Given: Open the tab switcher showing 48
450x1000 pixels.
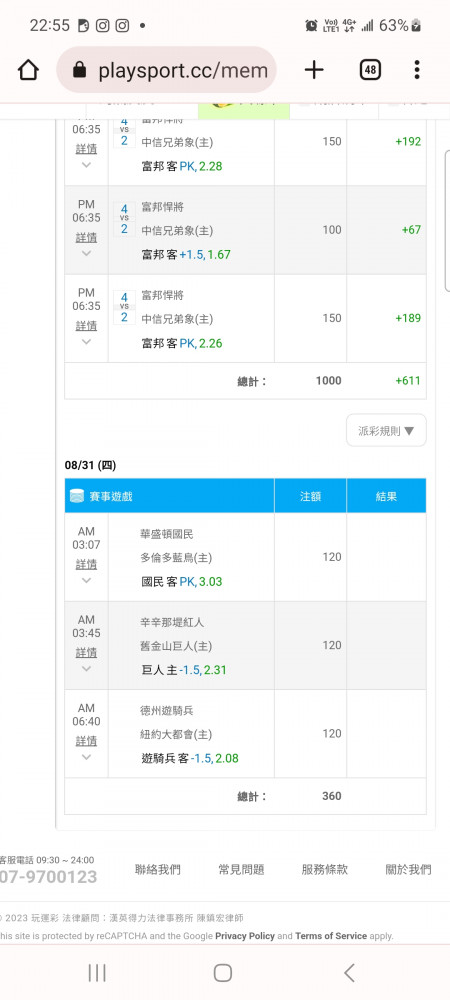Looking at the screenshot, I should 370,70.
